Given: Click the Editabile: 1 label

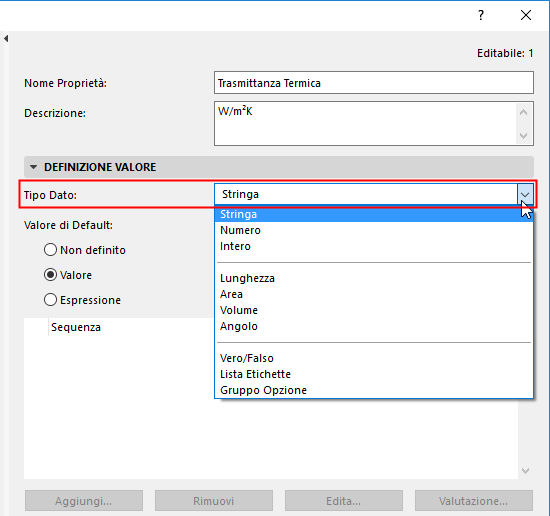Looking at the screenshot, I should coord(505,53).
